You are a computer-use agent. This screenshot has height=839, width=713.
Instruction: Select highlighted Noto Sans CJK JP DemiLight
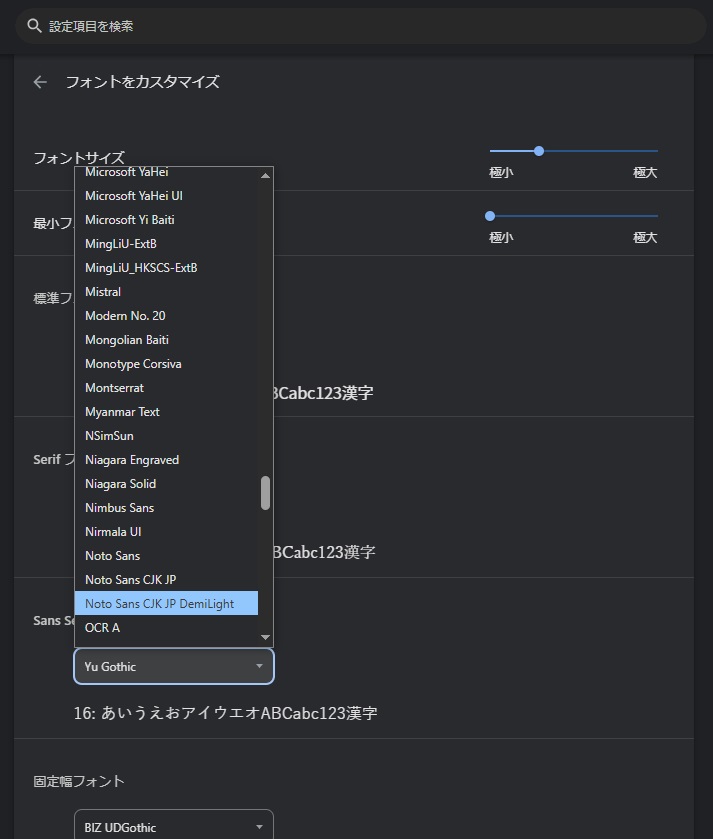166,603
